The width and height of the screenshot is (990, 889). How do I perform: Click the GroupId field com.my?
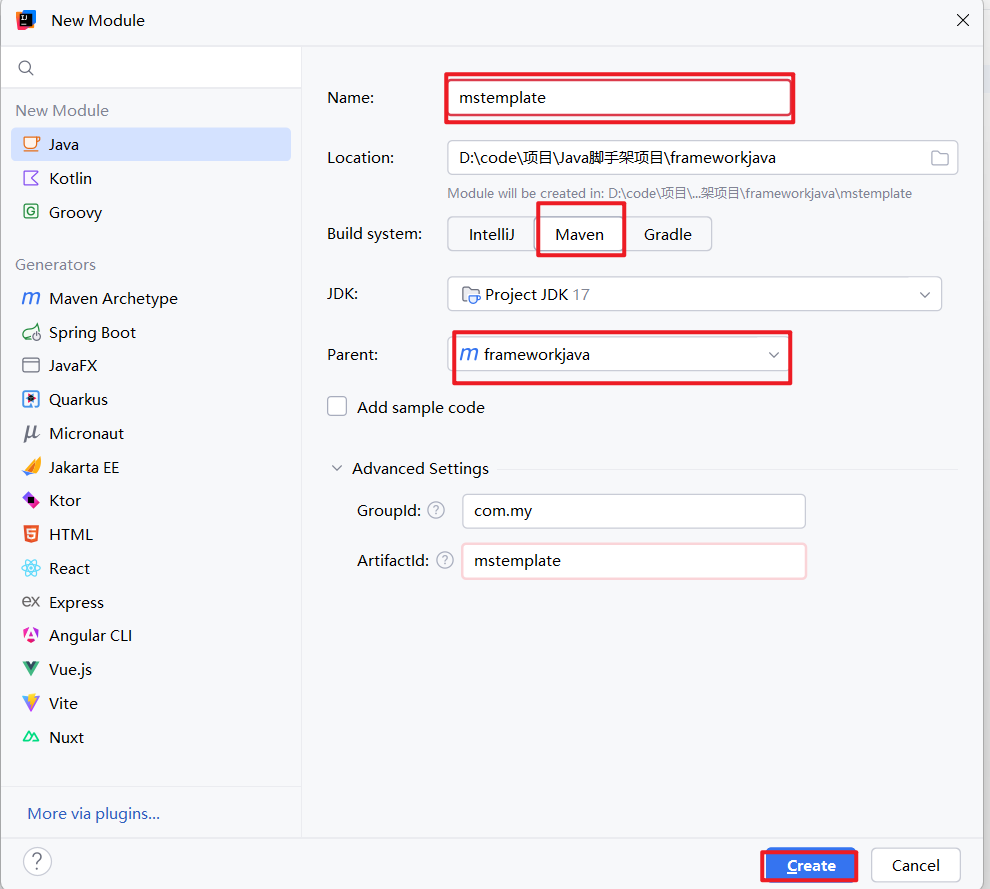point(634,511)
